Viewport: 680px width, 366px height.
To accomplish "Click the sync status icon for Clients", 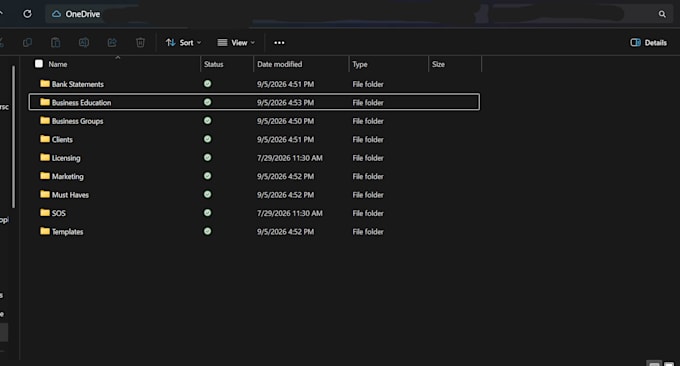I will click(x=208, y=139).
